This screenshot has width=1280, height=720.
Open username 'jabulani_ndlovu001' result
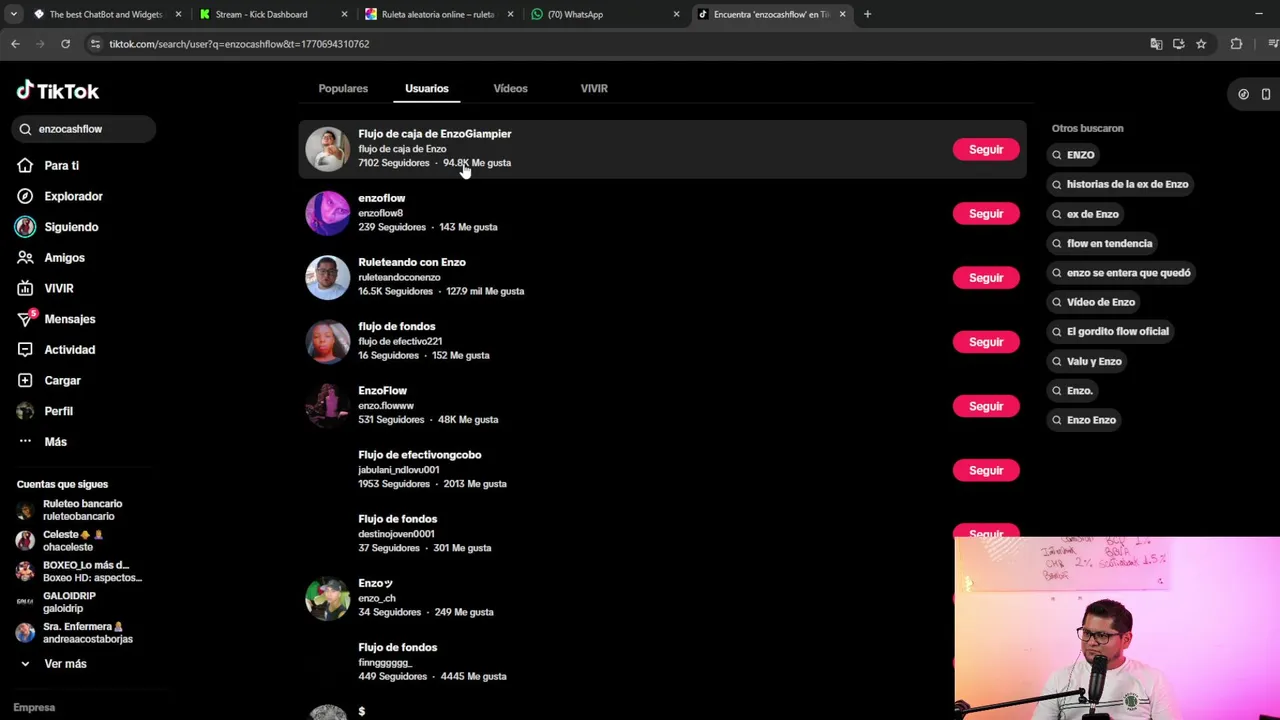(x=398, y=470)
